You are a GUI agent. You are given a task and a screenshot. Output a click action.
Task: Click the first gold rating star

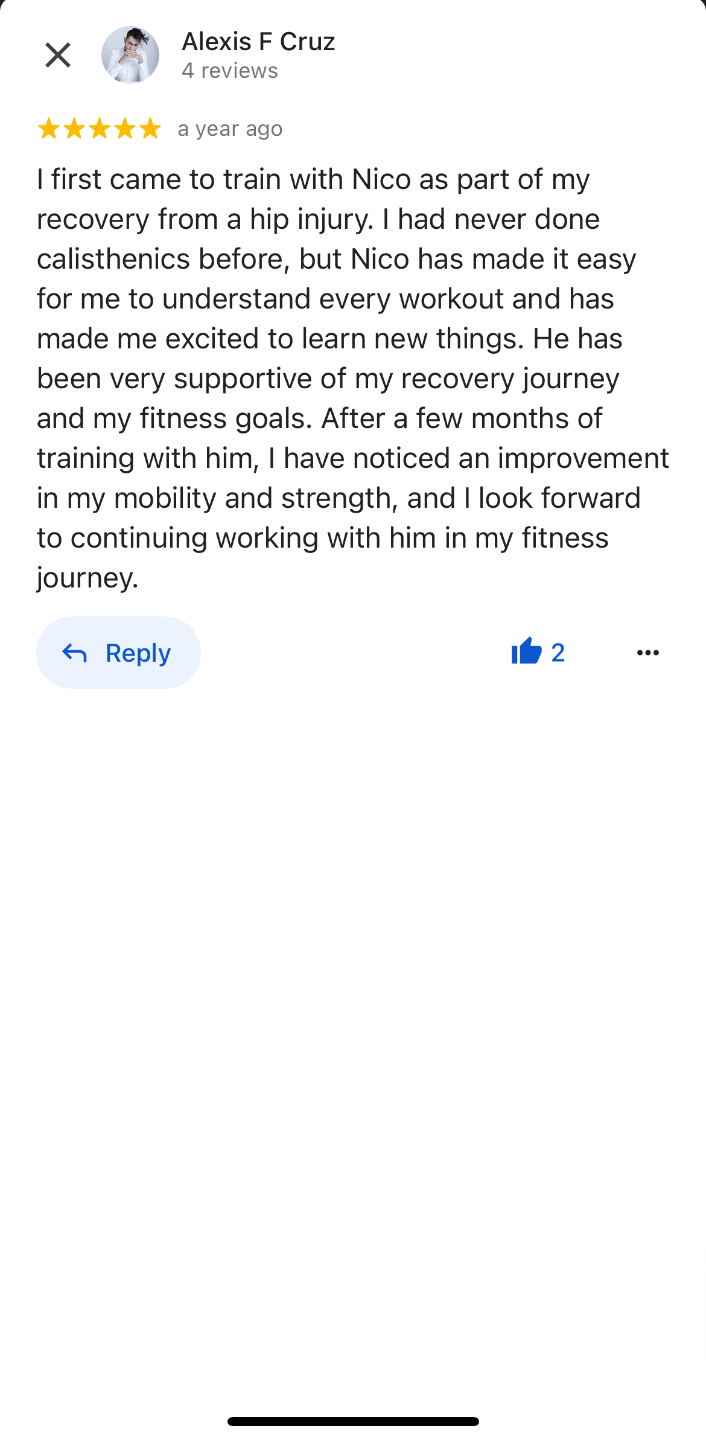coord(48,128)
